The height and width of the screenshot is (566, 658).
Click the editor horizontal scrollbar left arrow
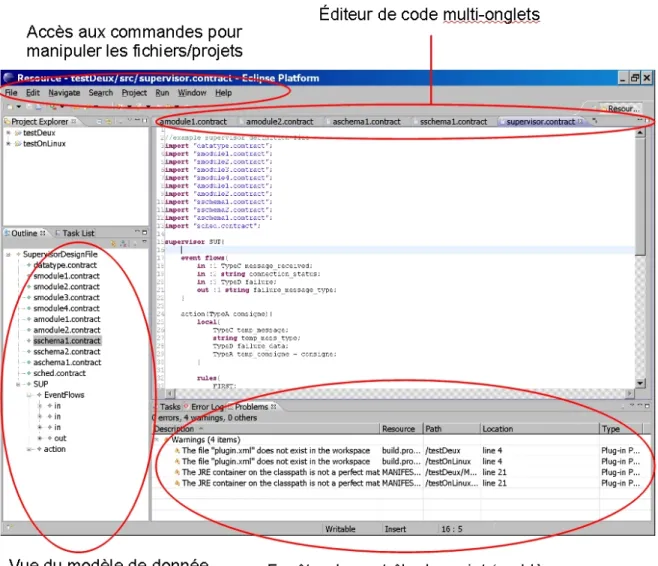pos(170,394)
